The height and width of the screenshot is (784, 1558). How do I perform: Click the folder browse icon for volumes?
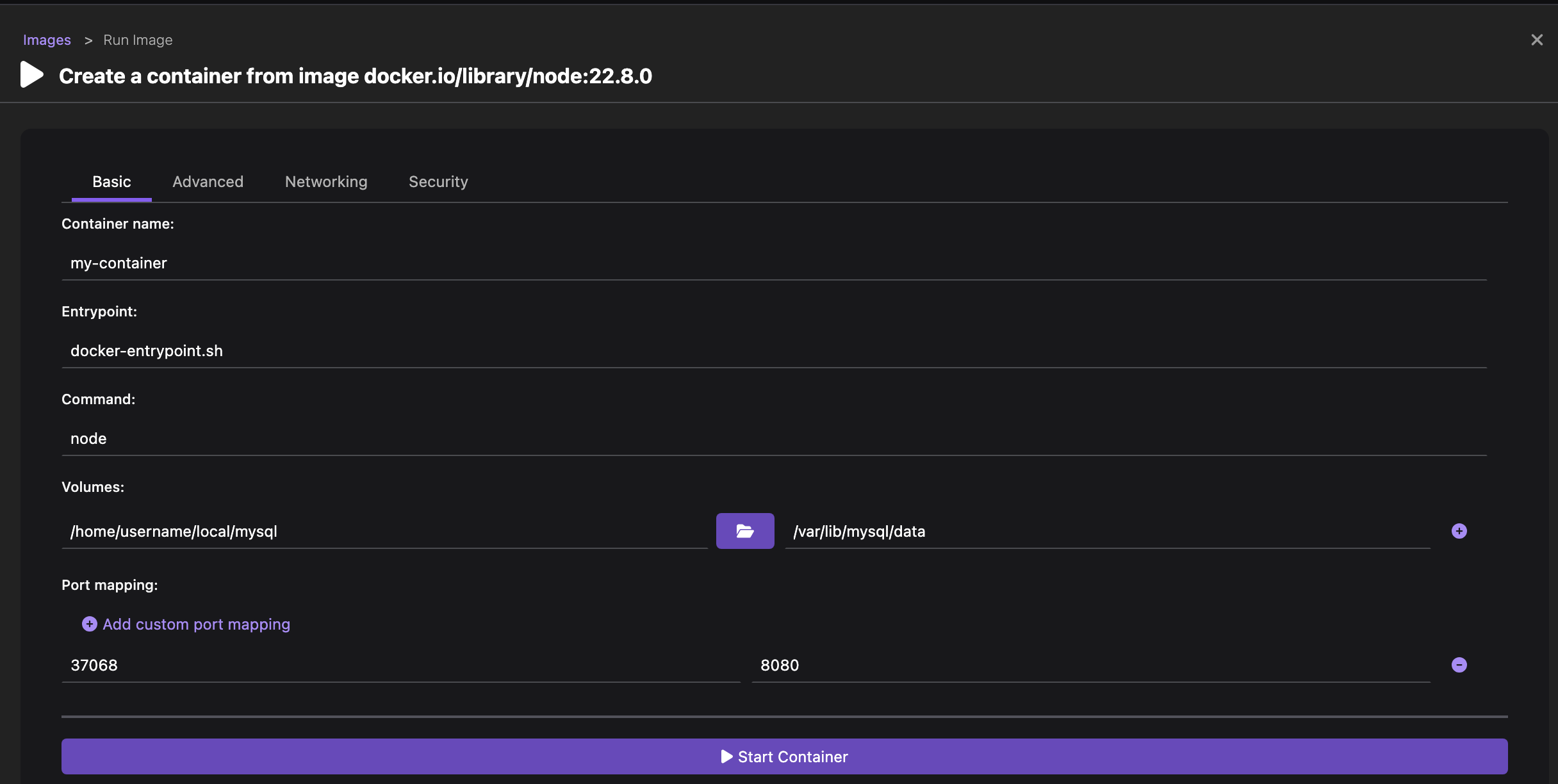[x=744, y=531]
